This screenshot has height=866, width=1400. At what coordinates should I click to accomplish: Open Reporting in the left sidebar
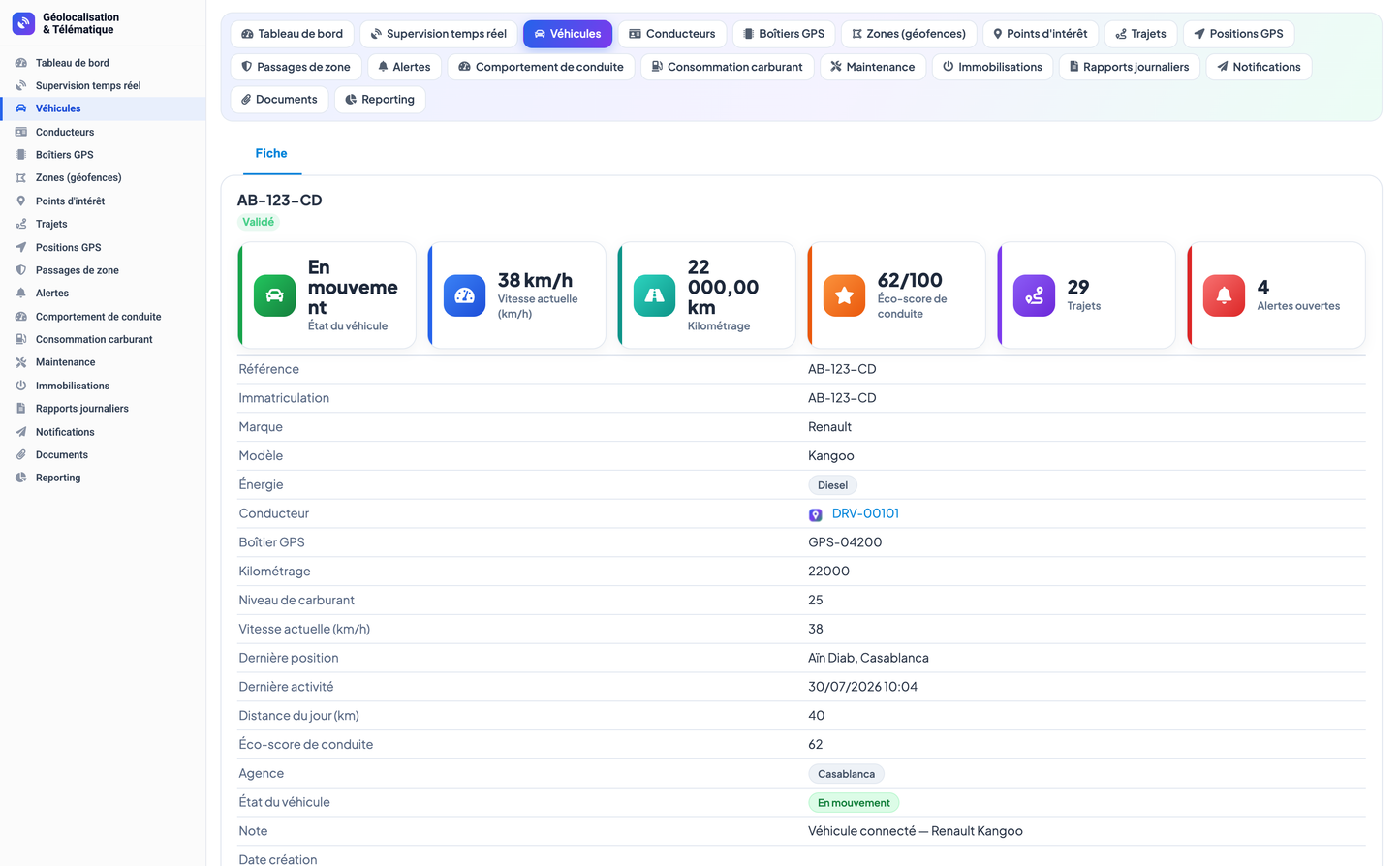103,478
